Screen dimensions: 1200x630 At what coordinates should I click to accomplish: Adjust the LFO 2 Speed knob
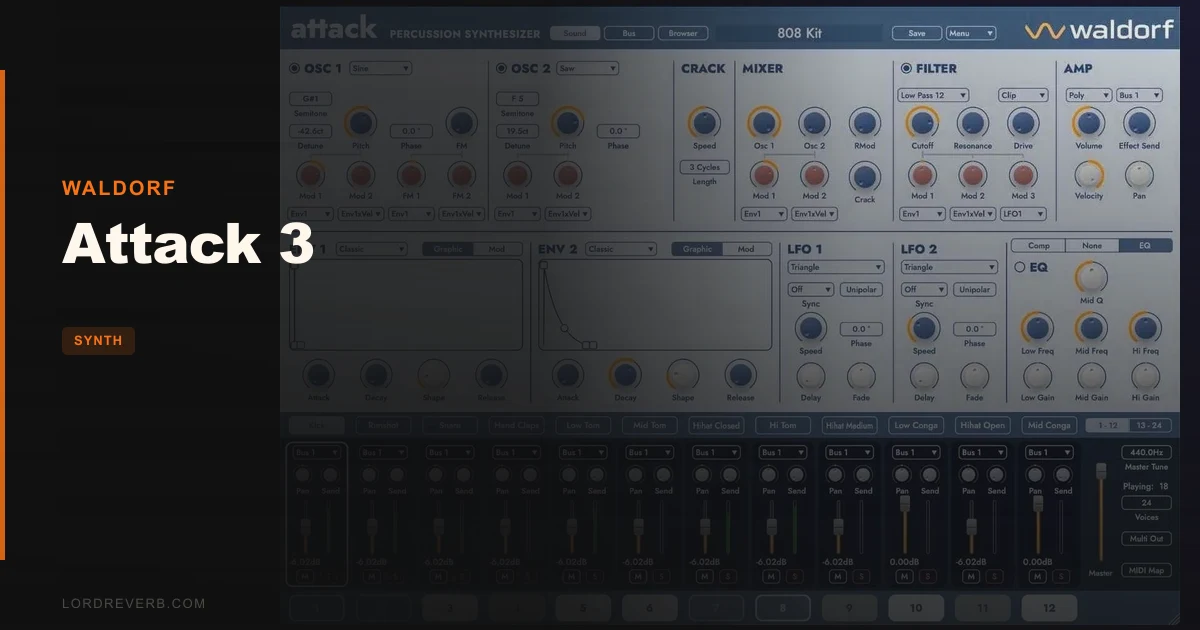point(924,328)
